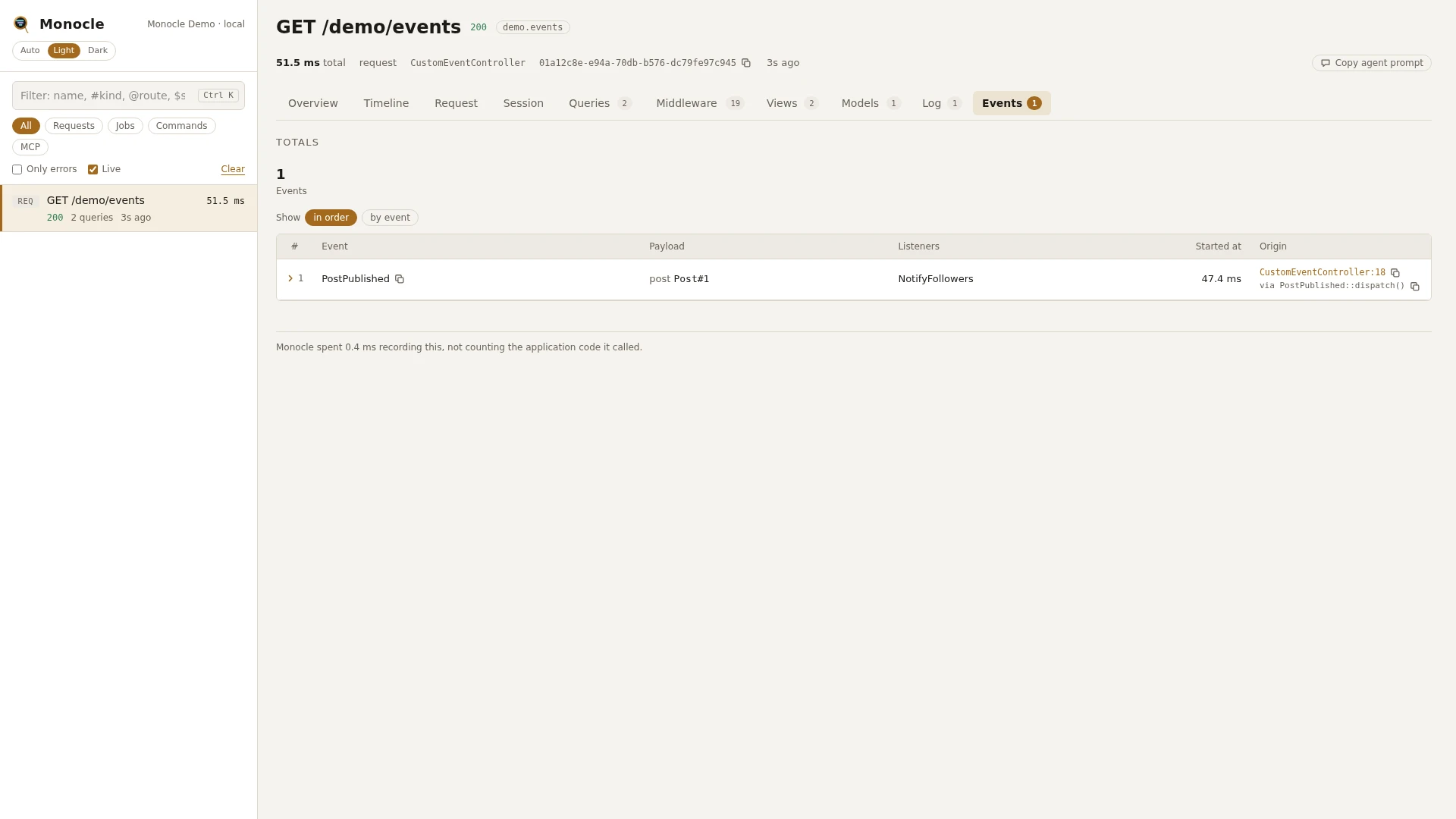Switch to the Session tab
Image resolution: width=1456 pixels, height=819 pixels.
(523, 103)
